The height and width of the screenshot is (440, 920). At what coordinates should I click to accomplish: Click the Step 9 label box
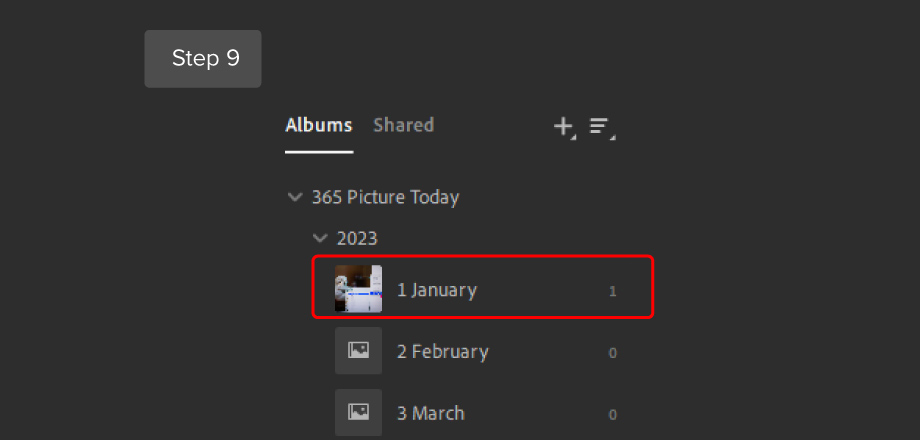click(203, 59)
